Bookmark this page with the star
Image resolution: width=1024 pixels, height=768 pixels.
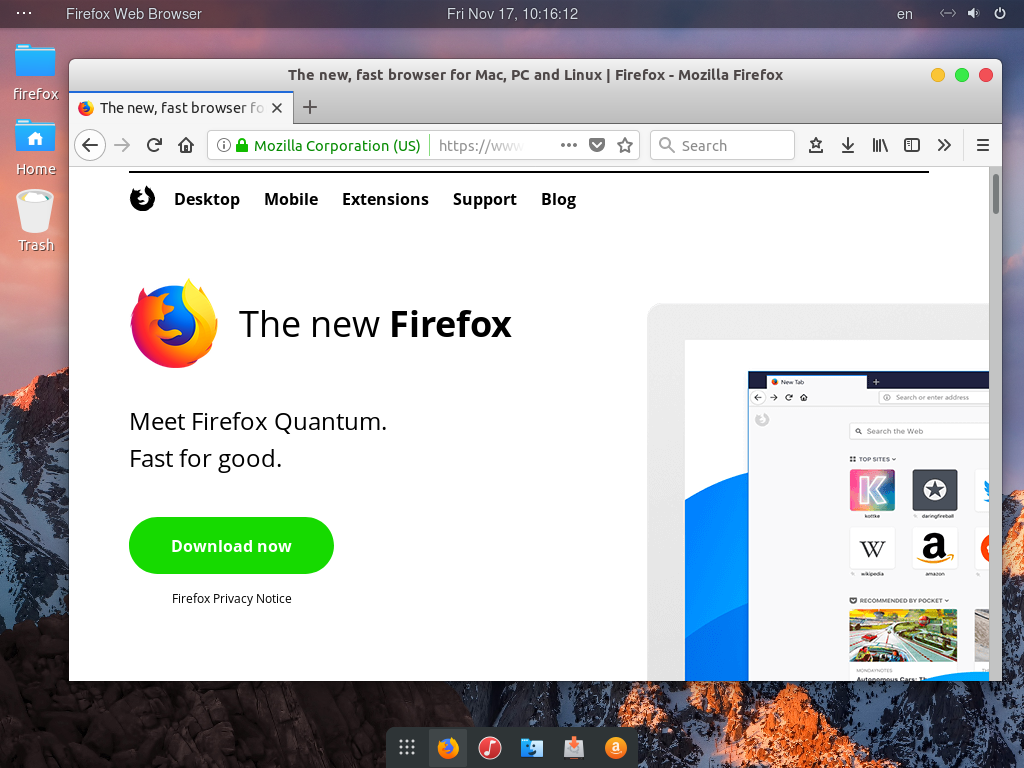coord(625,145)
